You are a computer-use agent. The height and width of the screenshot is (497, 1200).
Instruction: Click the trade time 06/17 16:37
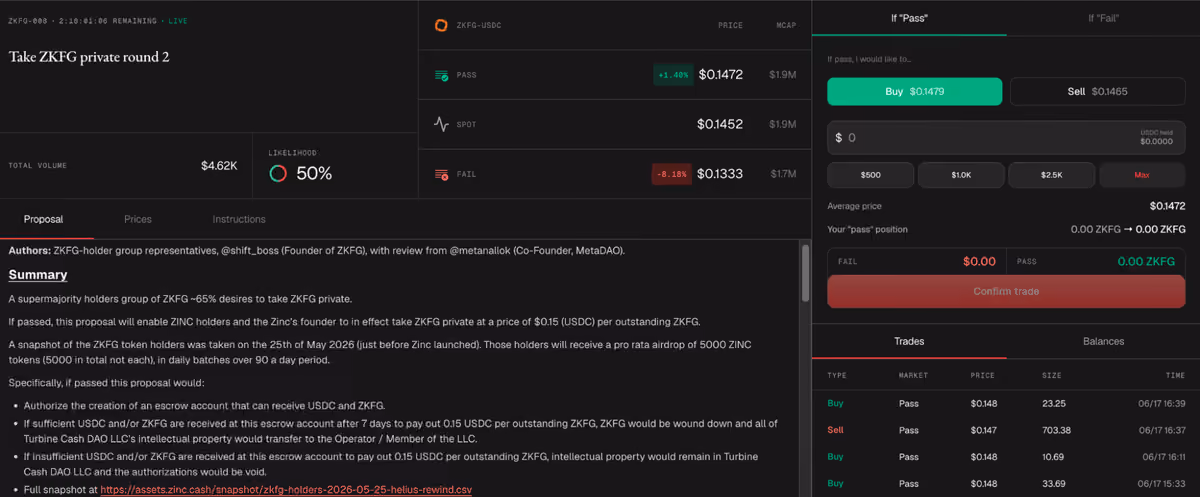coord(1160,430)
